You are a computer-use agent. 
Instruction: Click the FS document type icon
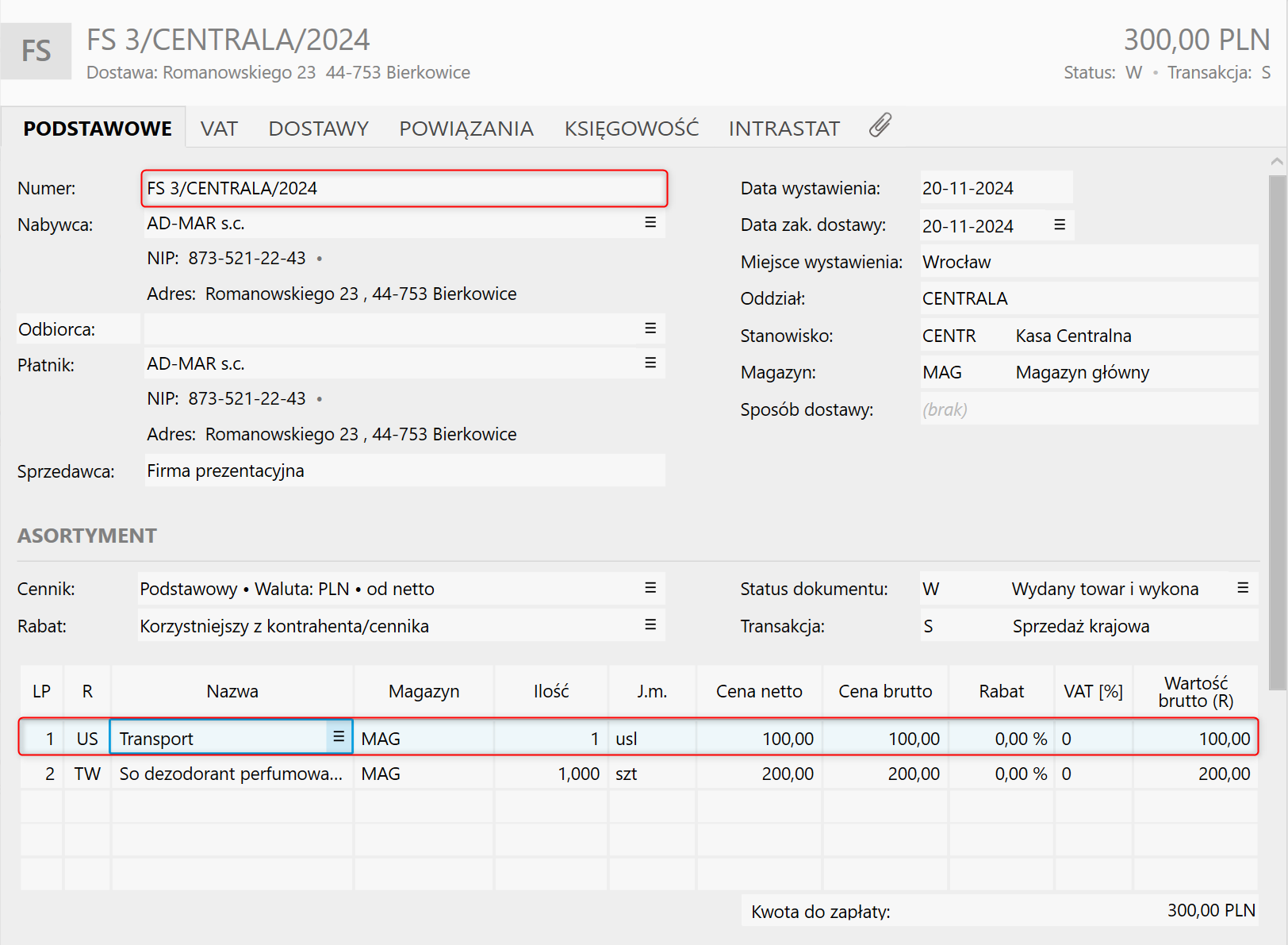tap(36, 52)
